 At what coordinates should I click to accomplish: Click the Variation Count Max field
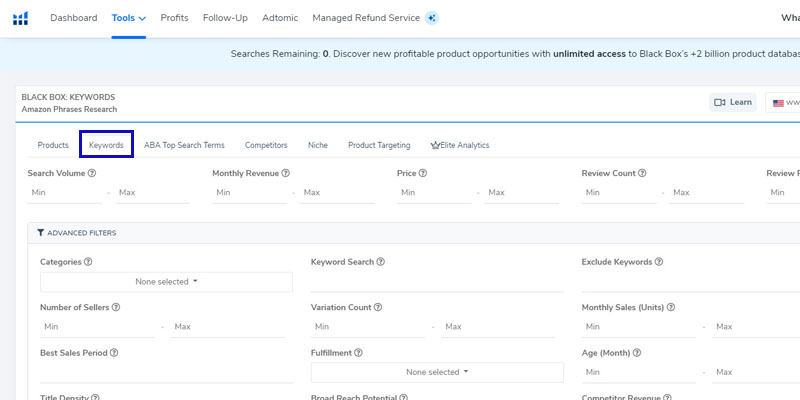(x=498, y=327)
